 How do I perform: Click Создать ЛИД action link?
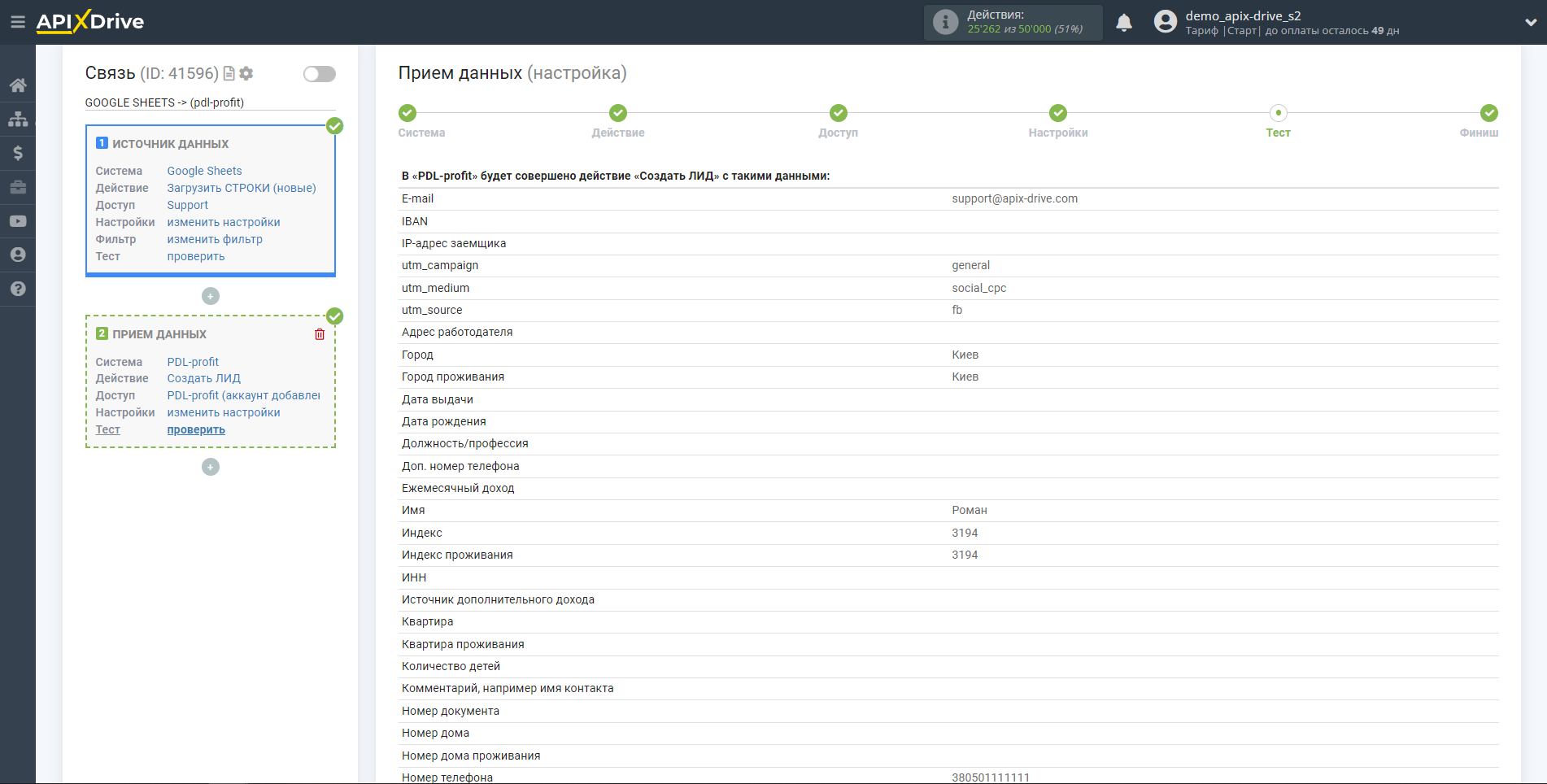tap(204, 378)
